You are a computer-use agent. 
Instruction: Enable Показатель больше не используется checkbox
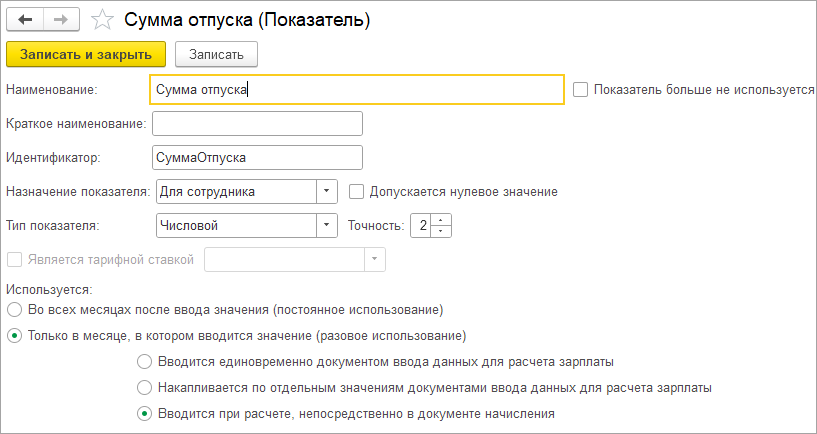coord(580,90)
